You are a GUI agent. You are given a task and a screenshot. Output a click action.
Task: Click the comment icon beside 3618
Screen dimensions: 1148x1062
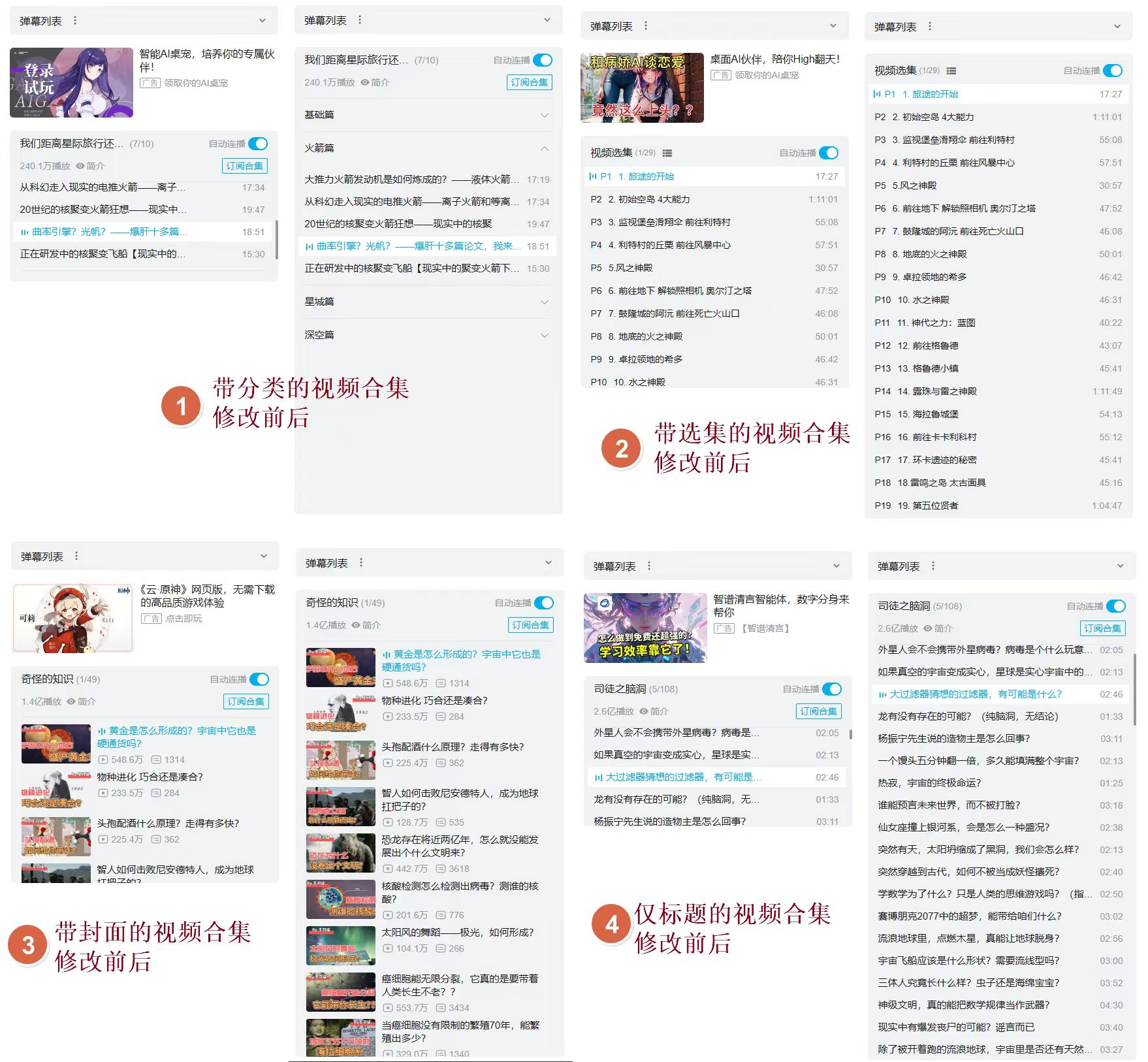tap(440, 869)
